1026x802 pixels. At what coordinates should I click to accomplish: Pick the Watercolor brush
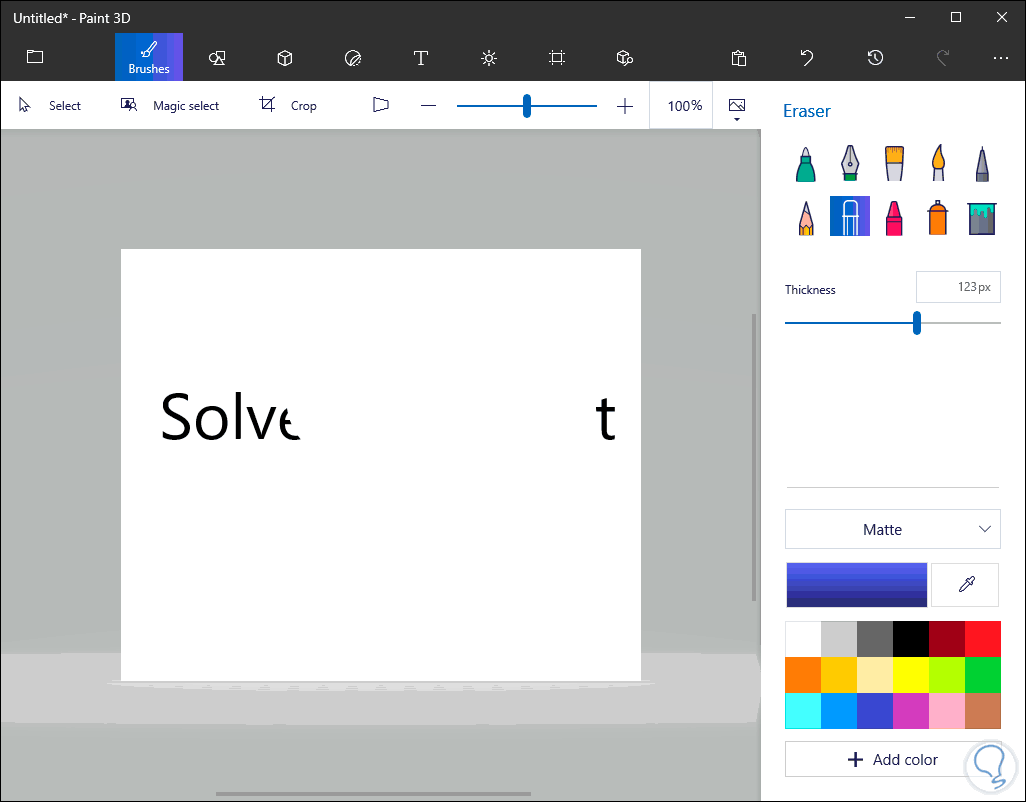coord(938,164)
